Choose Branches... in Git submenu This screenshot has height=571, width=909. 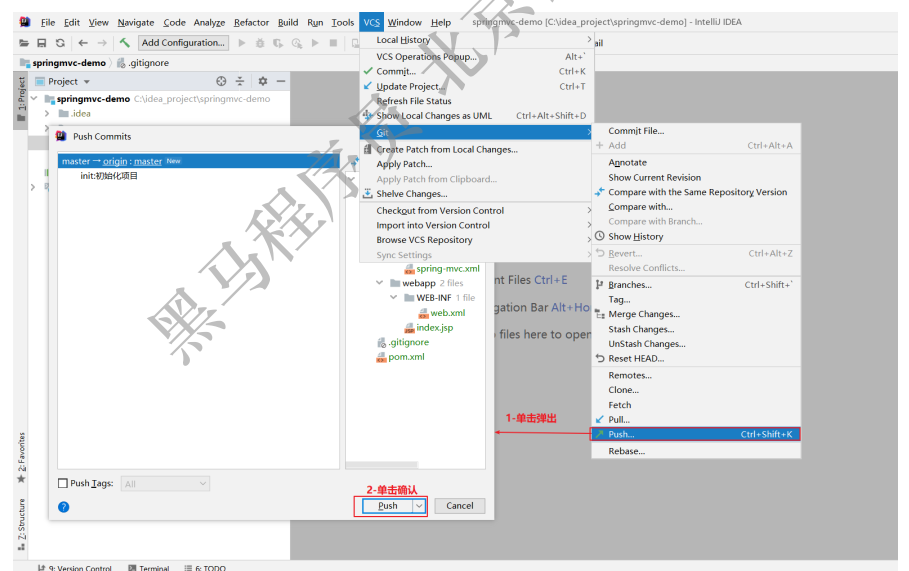tap(696, 285)
